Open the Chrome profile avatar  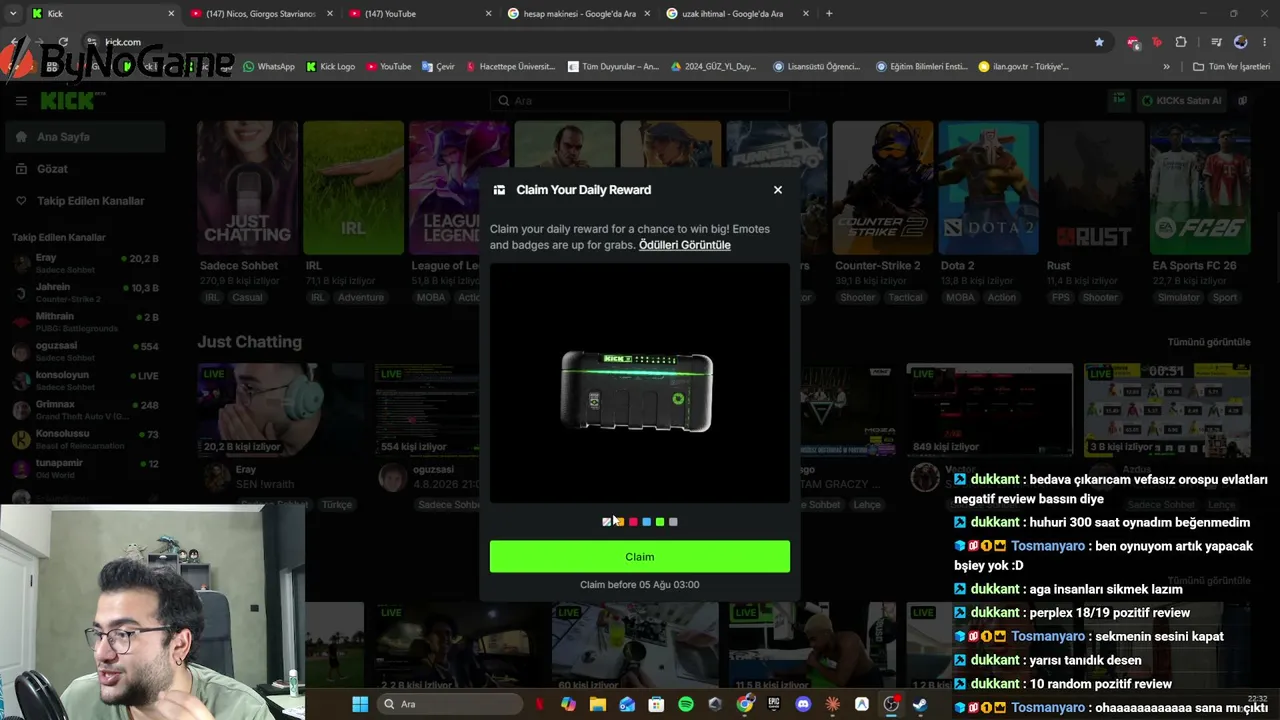[x=1241, y=42]
